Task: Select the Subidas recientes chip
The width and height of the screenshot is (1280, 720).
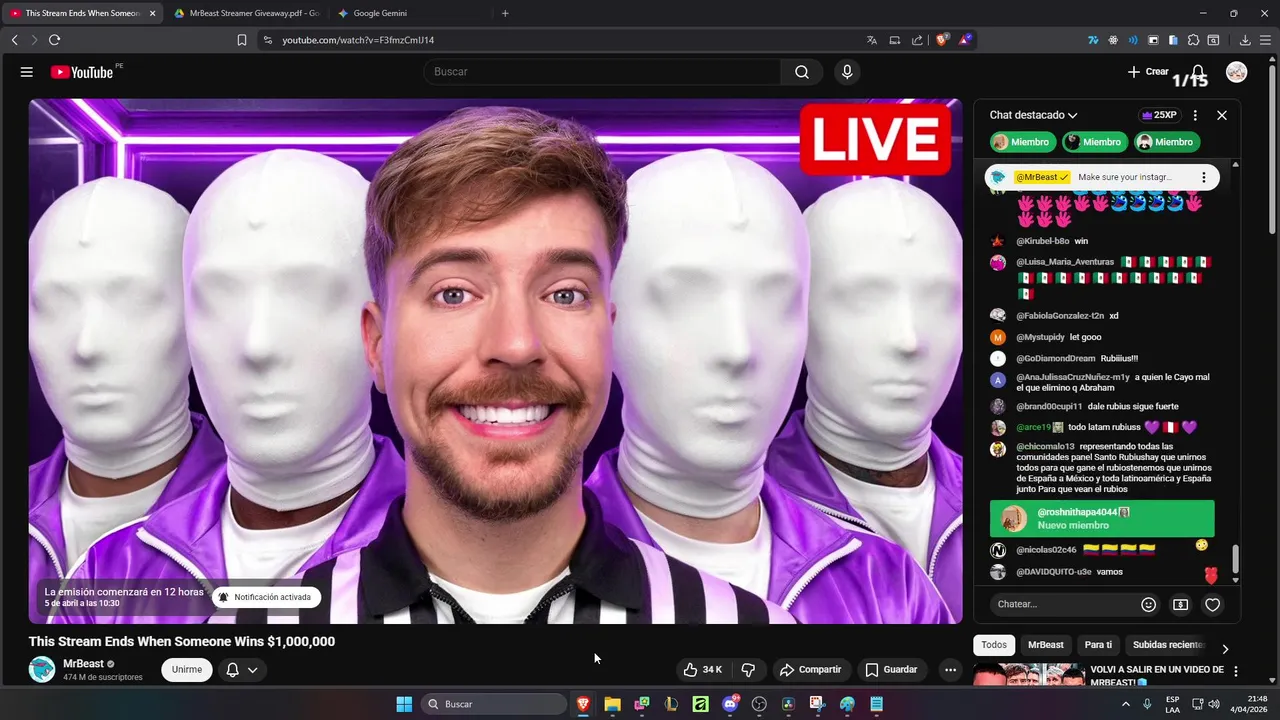Action: [x=1168, y=645]
